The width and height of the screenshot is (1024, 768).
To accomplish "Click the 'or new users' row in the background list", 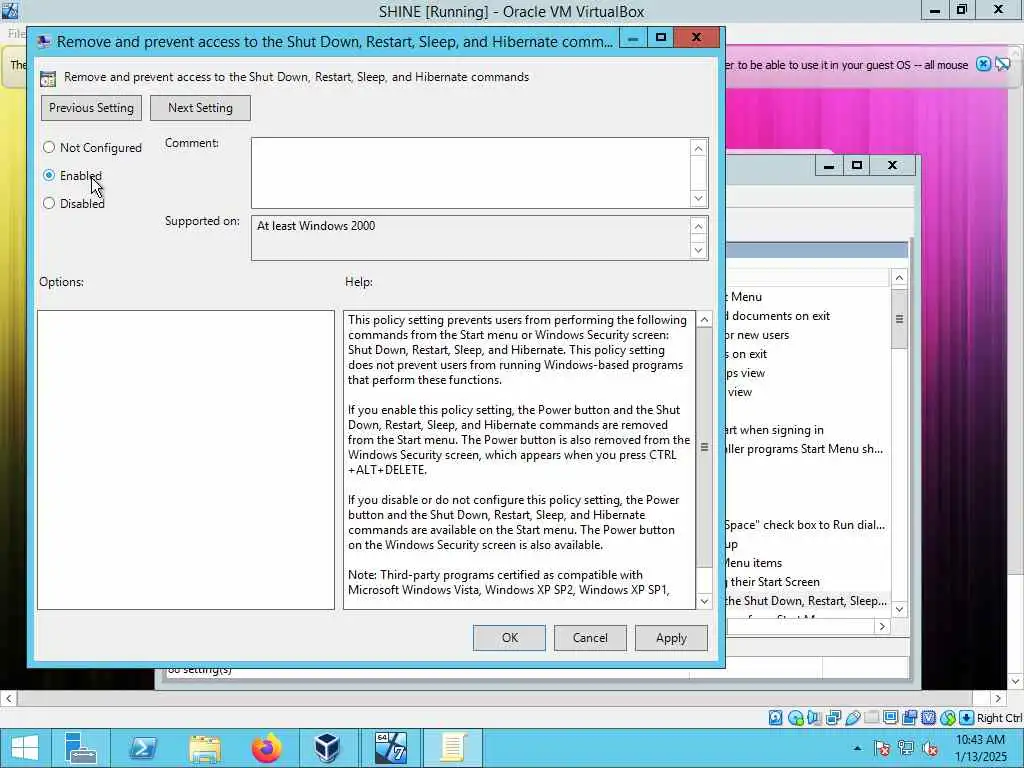I will click(x=807, y=335).
